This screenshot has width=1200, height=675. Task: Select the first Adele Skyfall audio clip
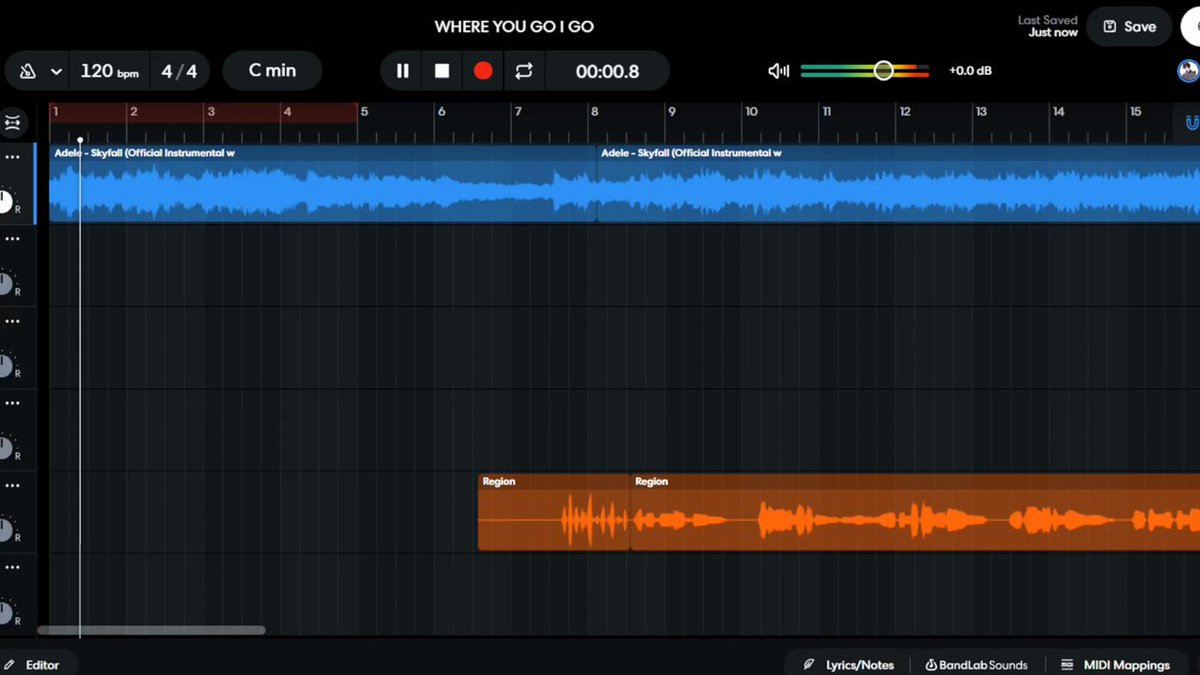tap(323, 183)
